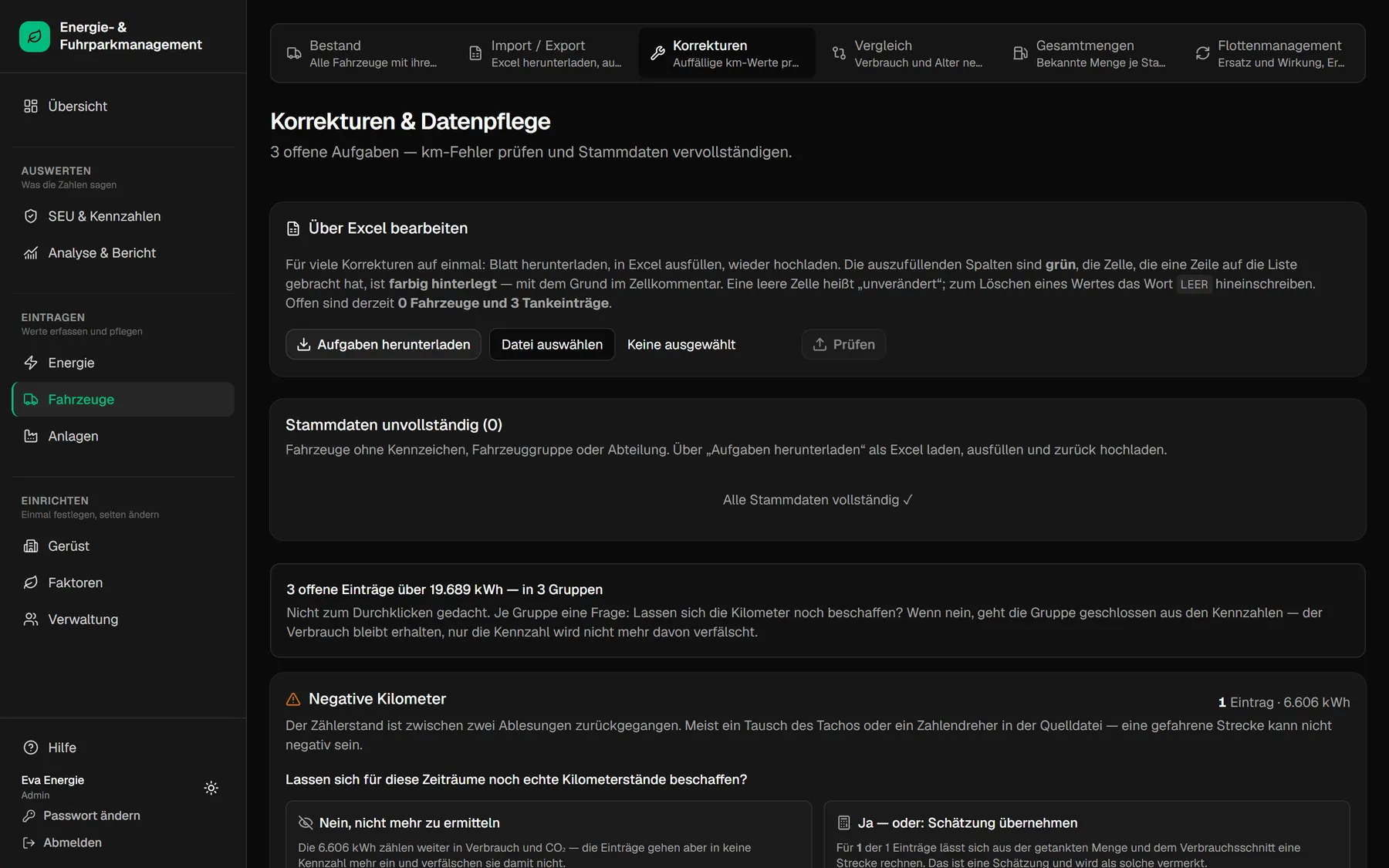The height and width of the screenshot is (868, 1389).
Task: Switch to the Import / Export tab
Action: click(547, 53)
